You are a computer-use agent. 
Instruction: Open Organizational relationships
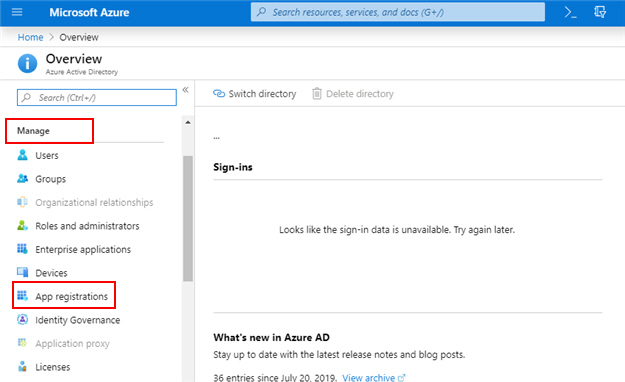[94, 203]
